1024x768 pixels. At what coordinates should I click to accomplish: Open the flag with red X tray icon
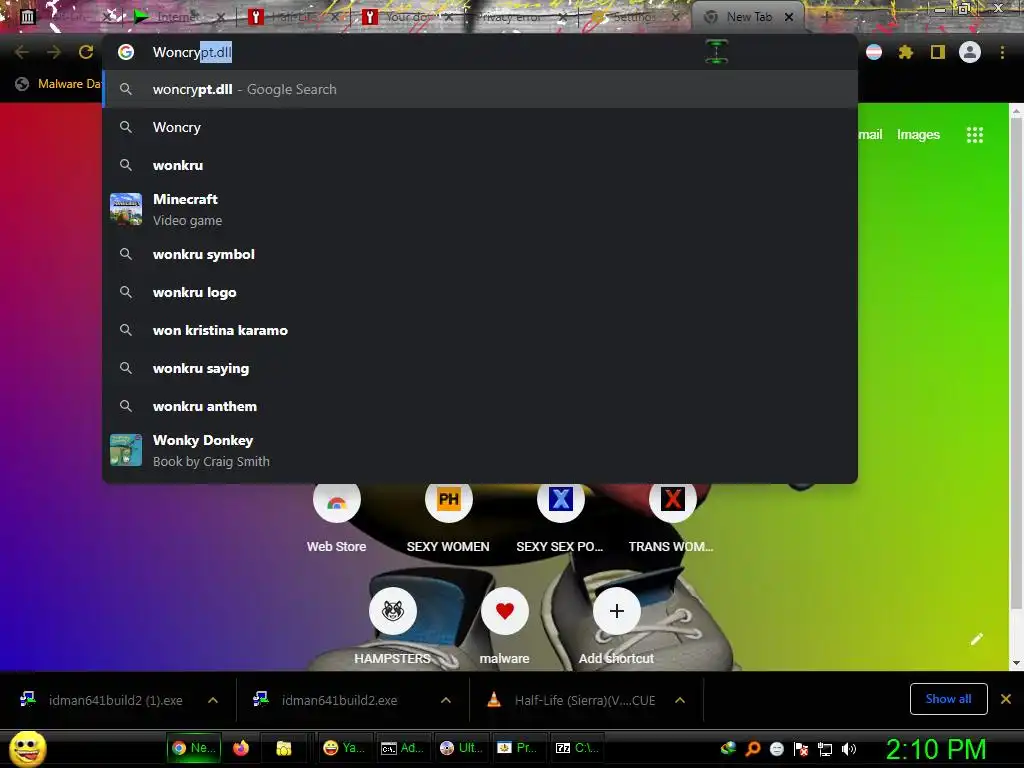point(801,749)
